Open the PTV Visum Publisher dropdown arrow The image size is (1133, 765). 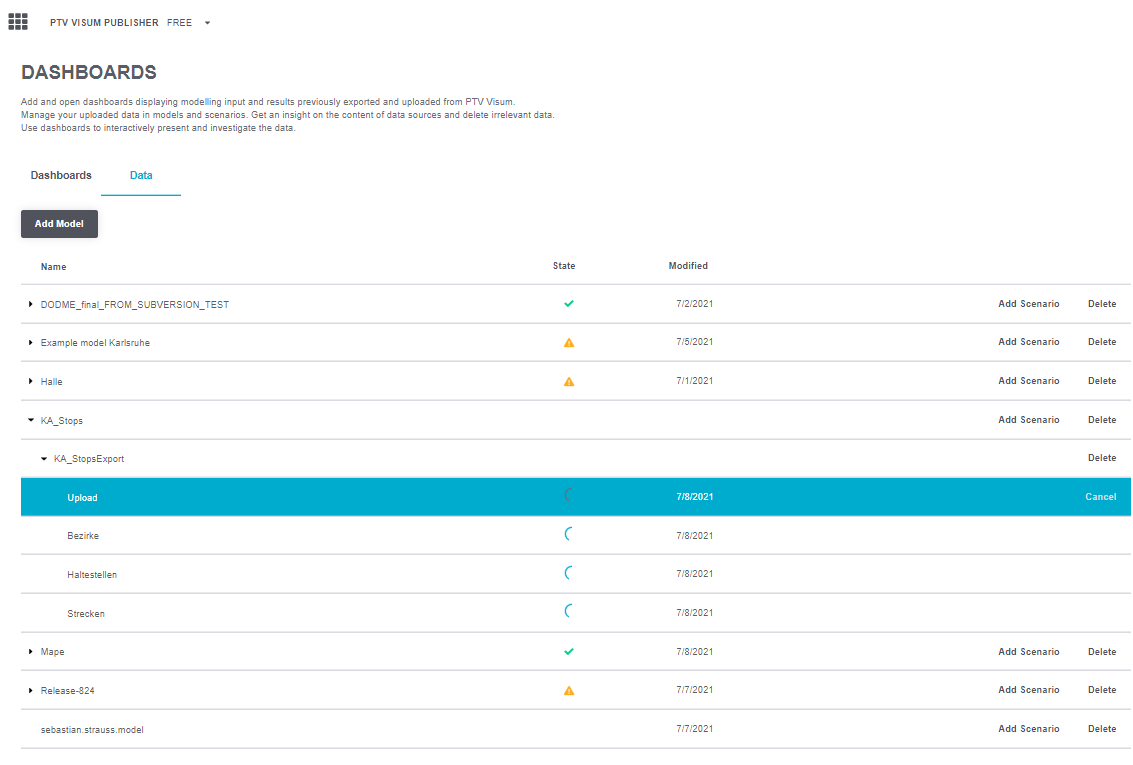pos(207,23)
